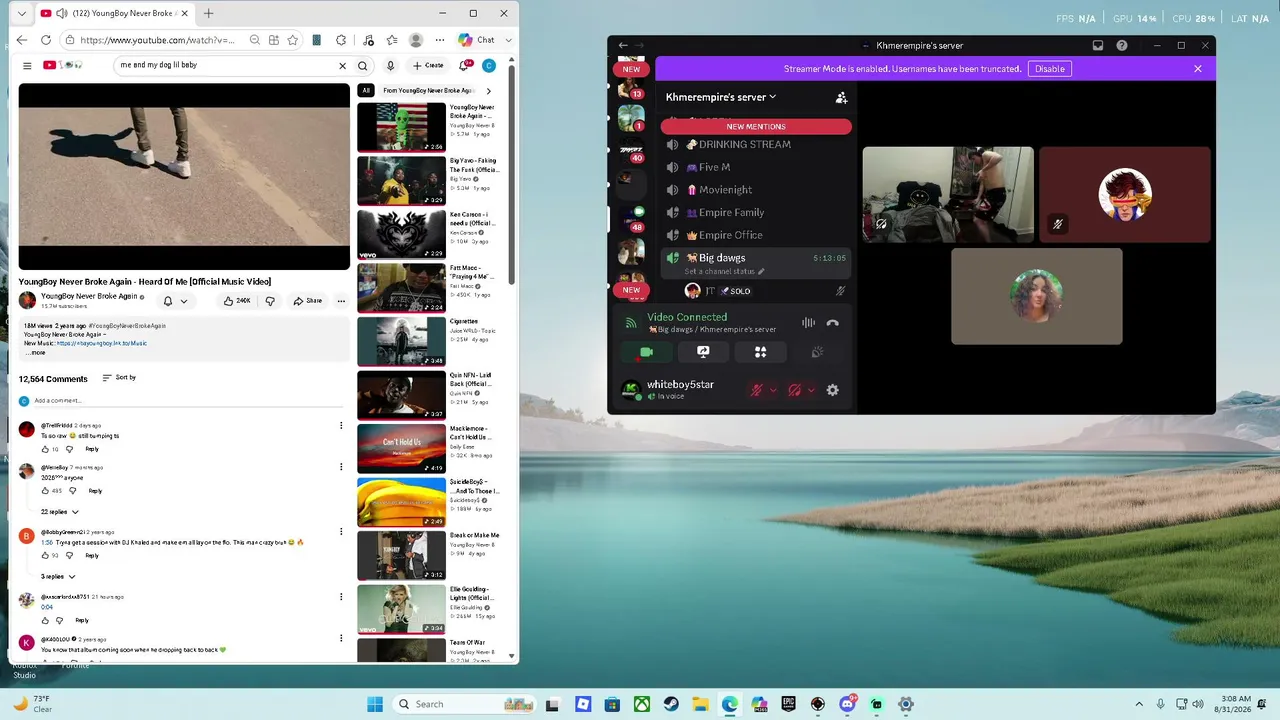Like the comment by @TrellFrlddd

click(45, 449)
